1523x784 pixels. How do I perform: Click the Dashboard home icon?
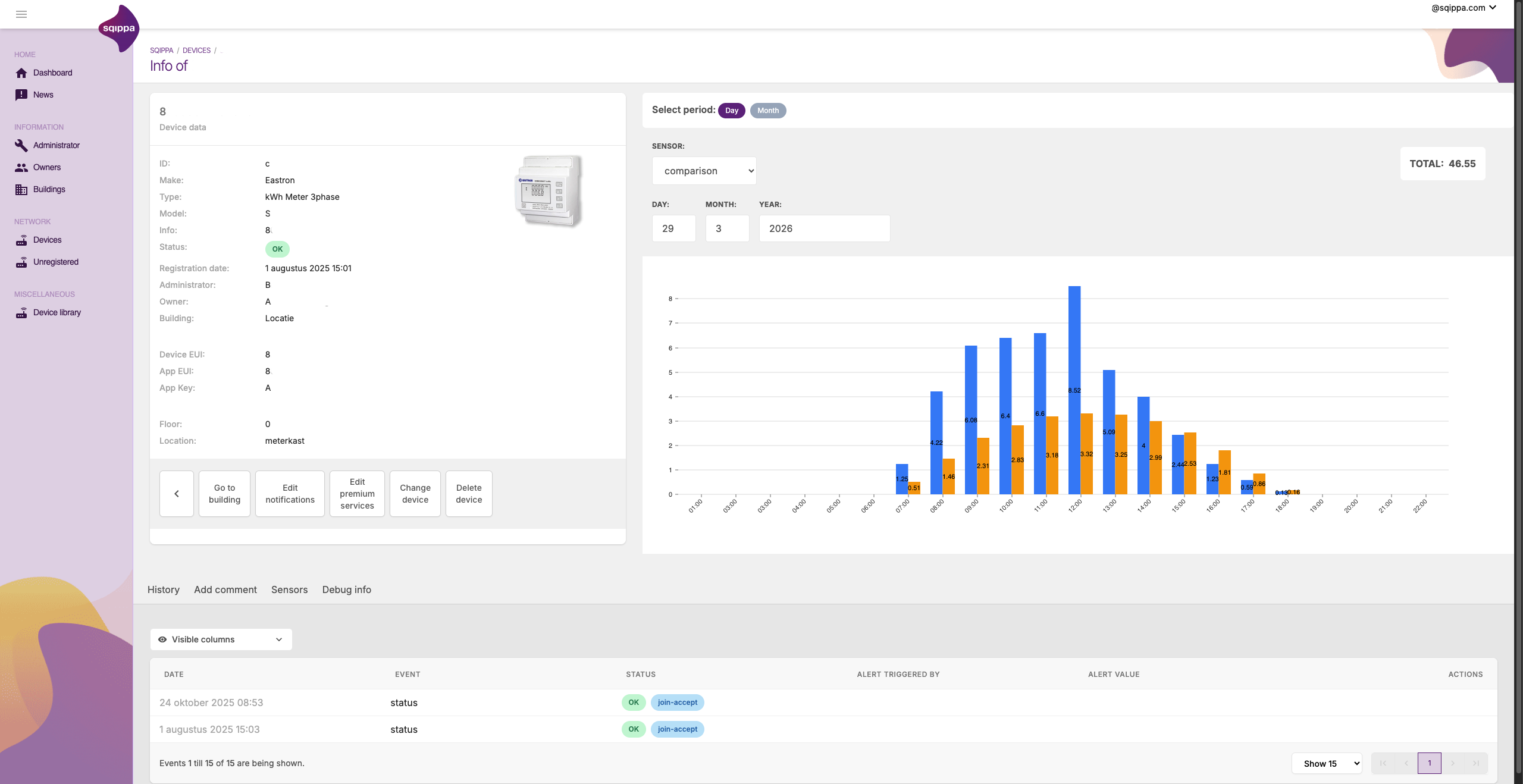(x=21, y=73)
